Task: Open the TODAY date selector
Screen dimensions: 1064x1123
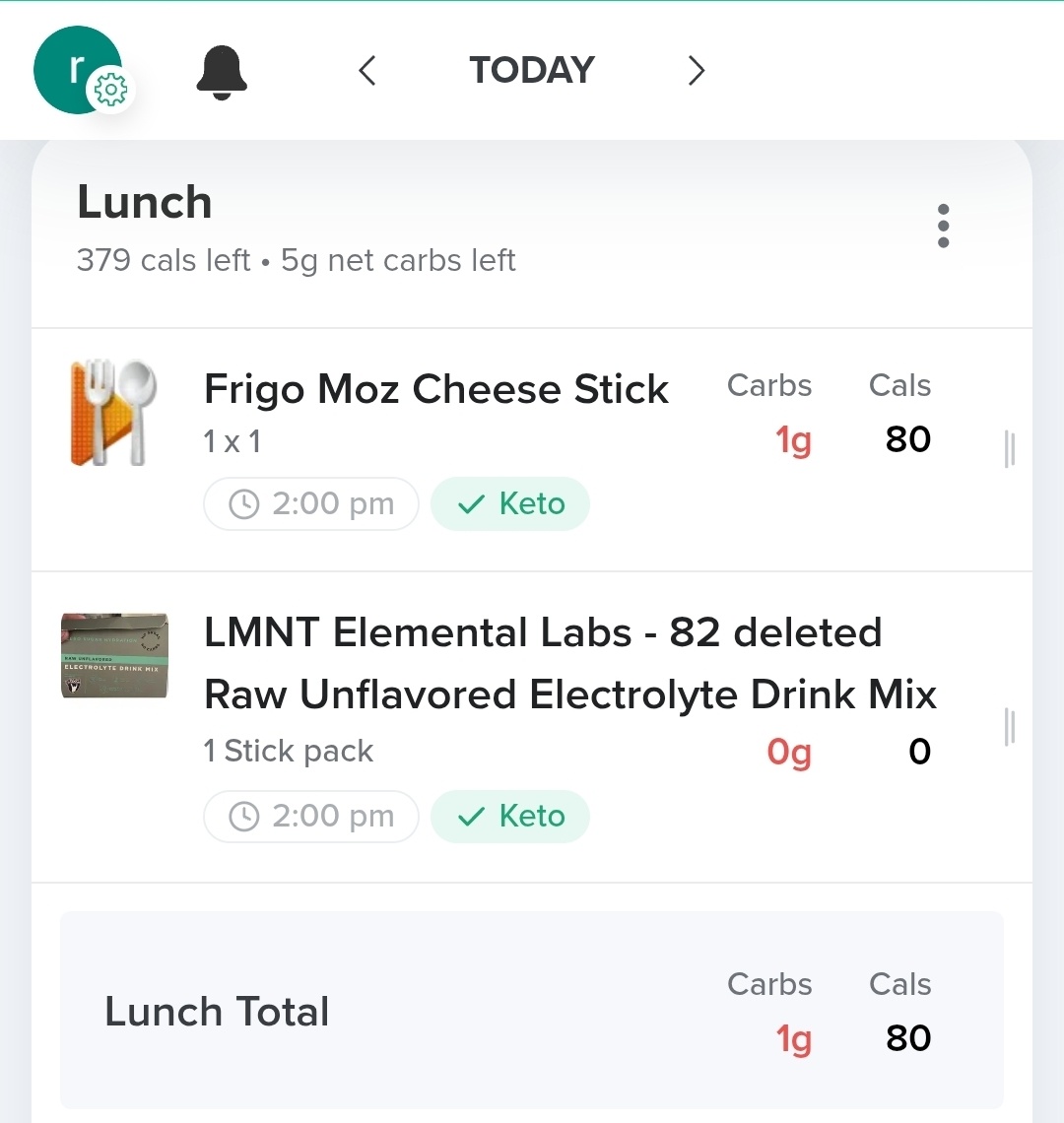Action: point(532,71)
